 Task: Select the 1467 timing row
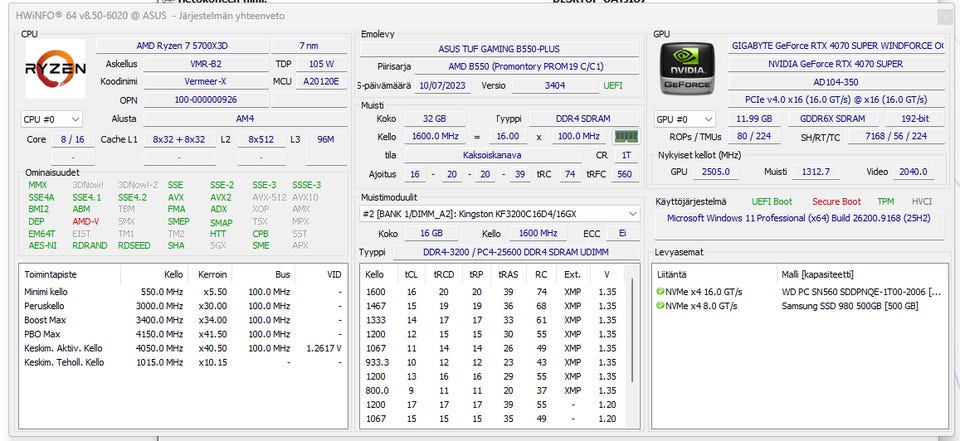coord(493,306)
